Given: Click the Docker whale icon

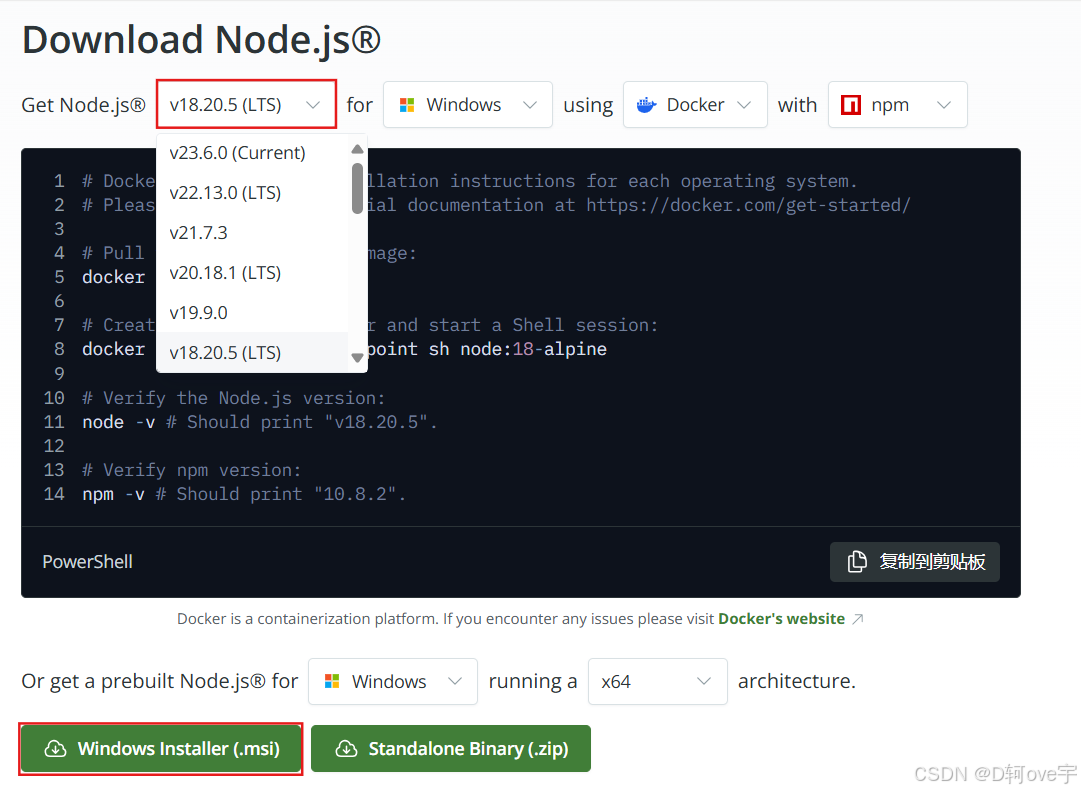Looking at the screenshot, I should (x=646, y=105).
